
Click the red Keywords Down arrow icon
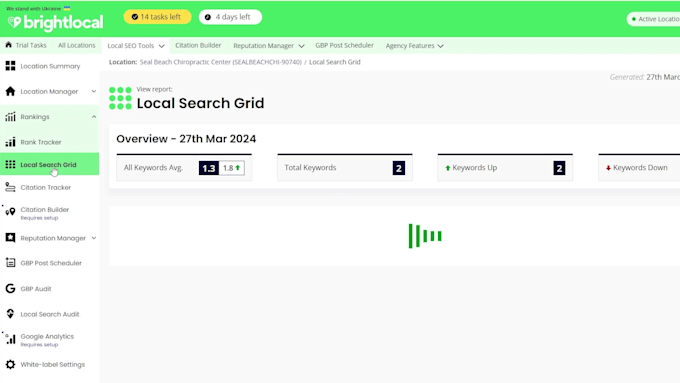(x=608, y=168)
